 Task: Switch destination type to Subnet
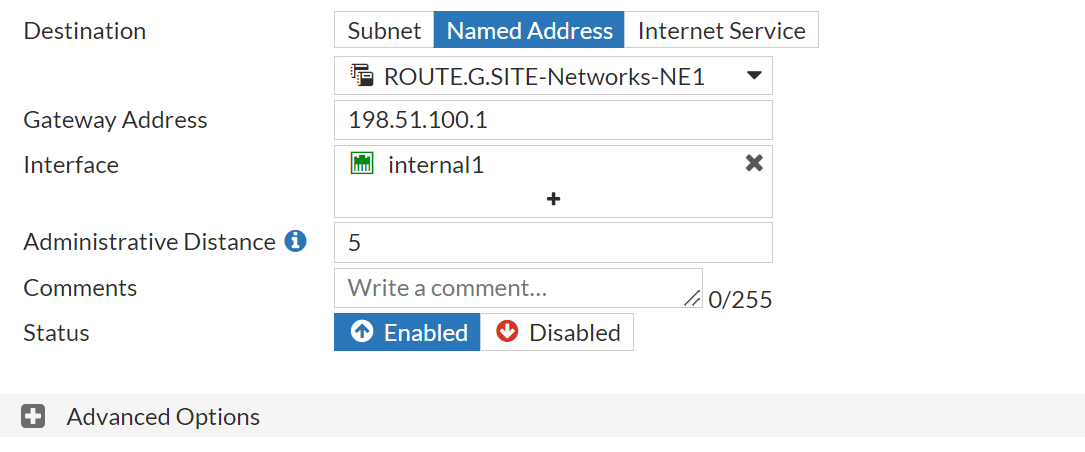(384, 30)
